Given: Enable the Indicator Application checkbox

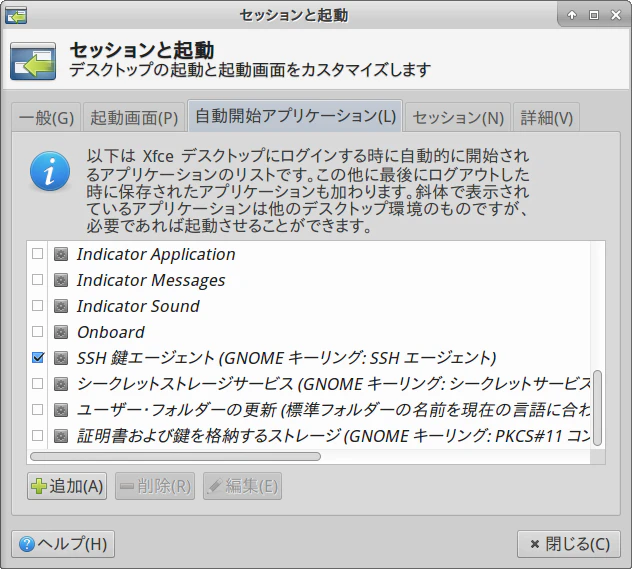Looking at the screenshot, I should (37, 254).
